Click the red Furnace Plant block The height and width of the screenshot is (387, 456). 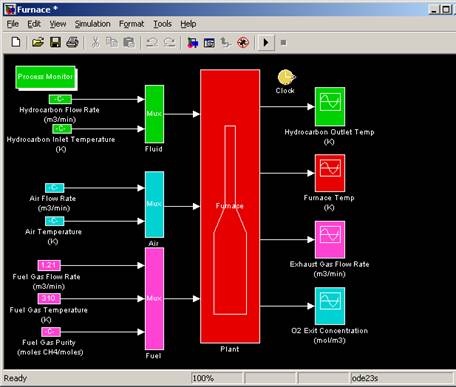230,206
